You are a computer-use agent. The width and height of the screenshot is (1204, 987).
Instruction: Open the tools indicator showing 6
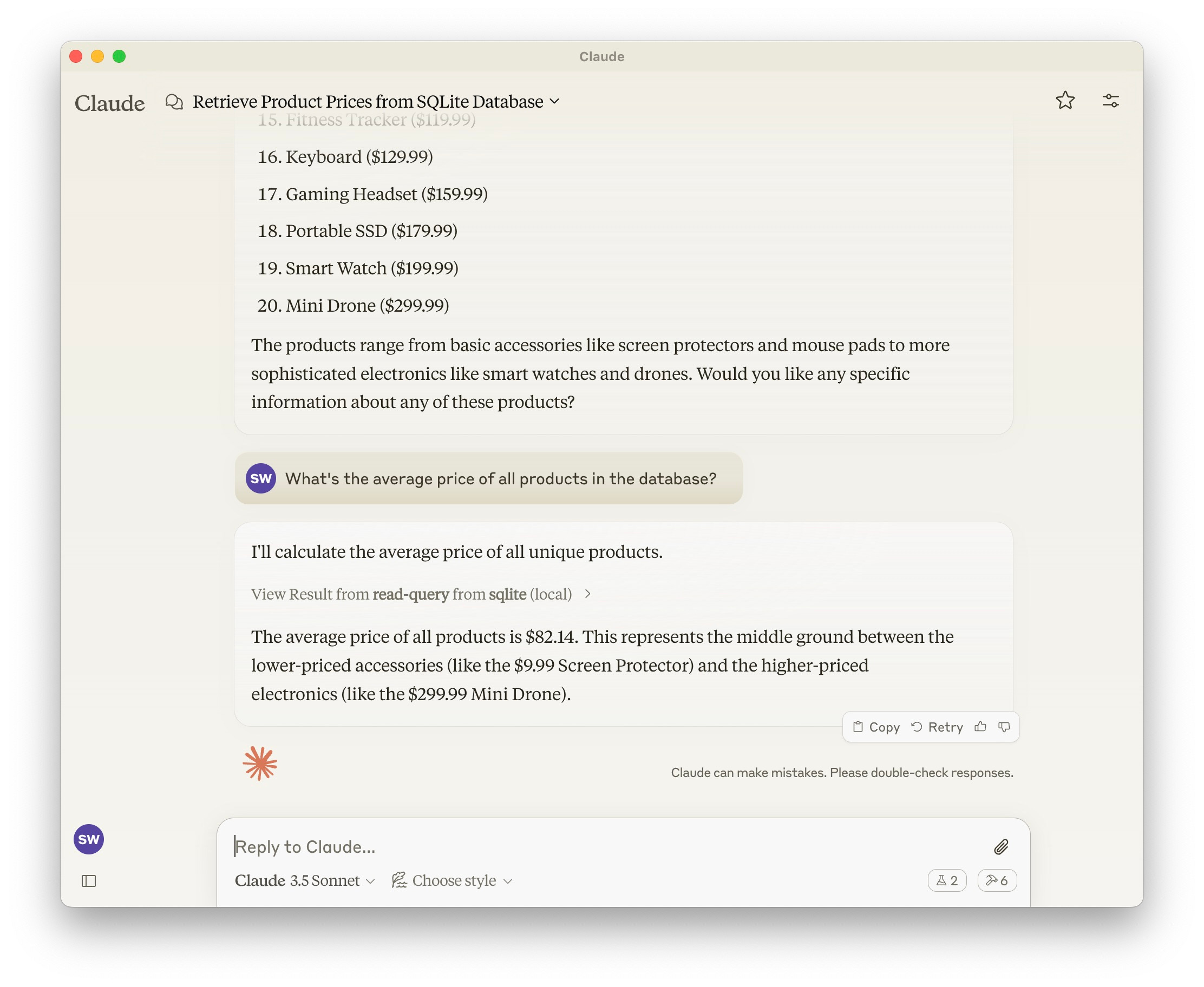(x=997, y=881)
